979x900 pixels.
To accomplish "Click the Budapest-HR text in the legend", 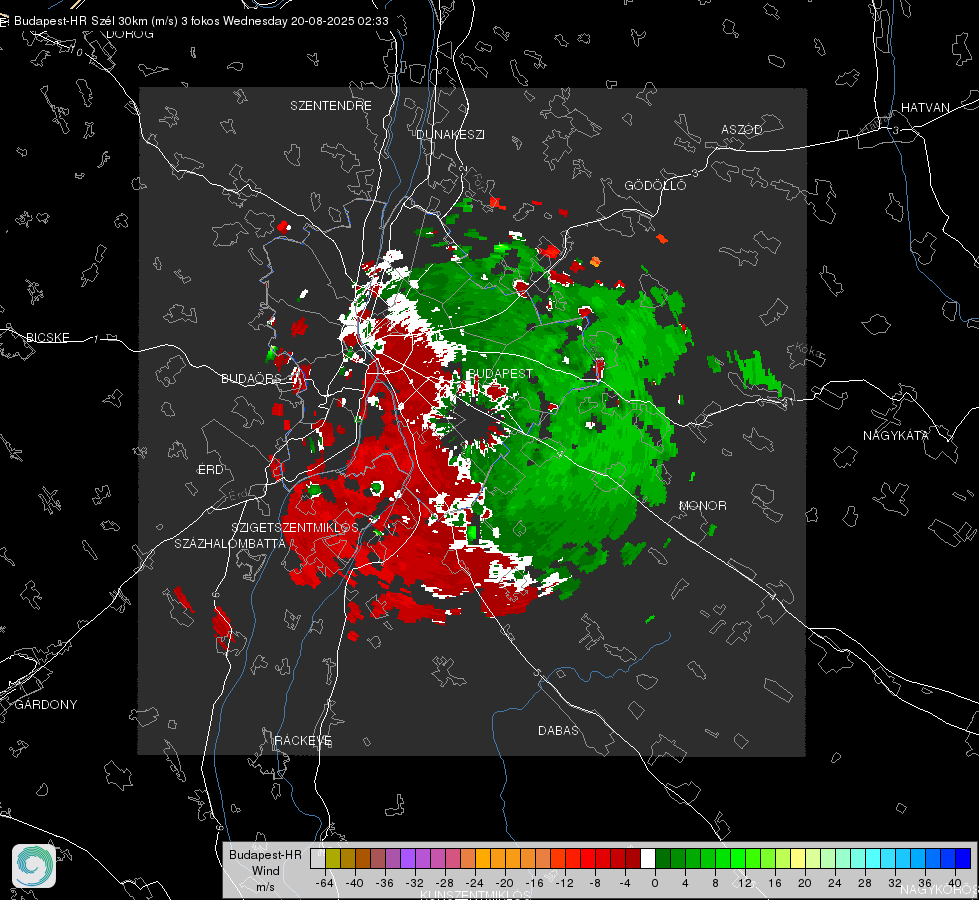I will (265, 855).
